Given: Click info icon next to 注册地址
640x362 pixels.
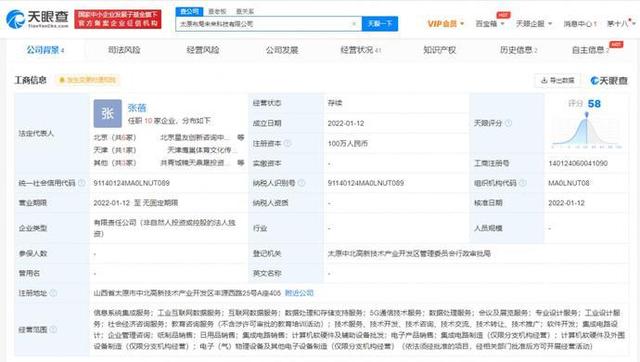Looking at the screenshot, I should (x=53, y=293).
